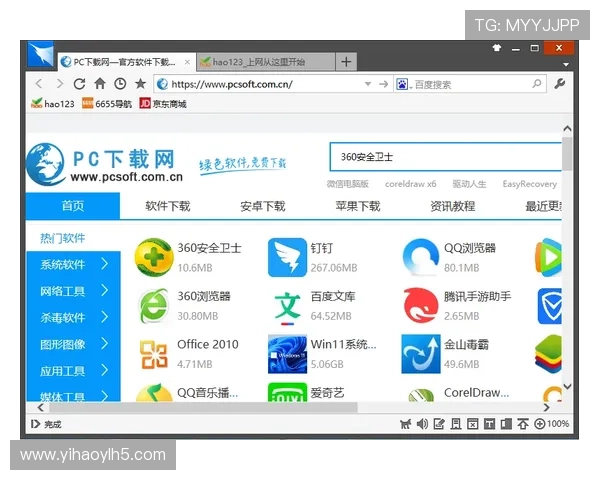Expand the 图形图像 category chevron
Screen dimensions: 600x480
pos(105,344)
